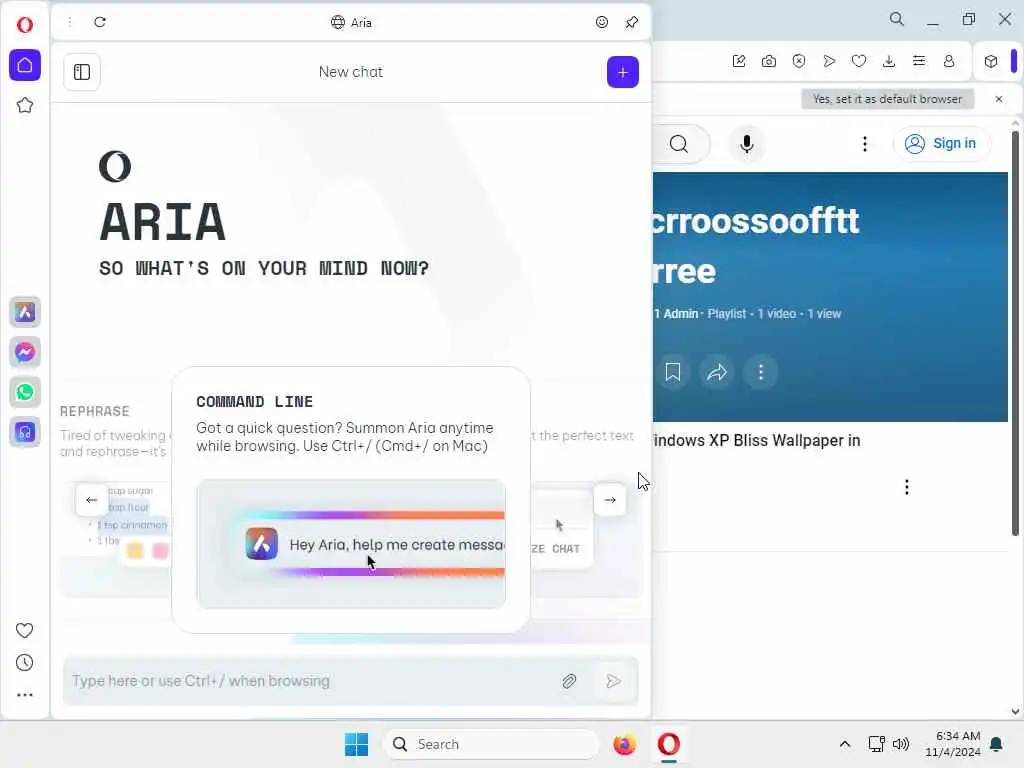Click the edit-page pencil toolbar icon
The image size is (1024, 768).
[739, 61]
